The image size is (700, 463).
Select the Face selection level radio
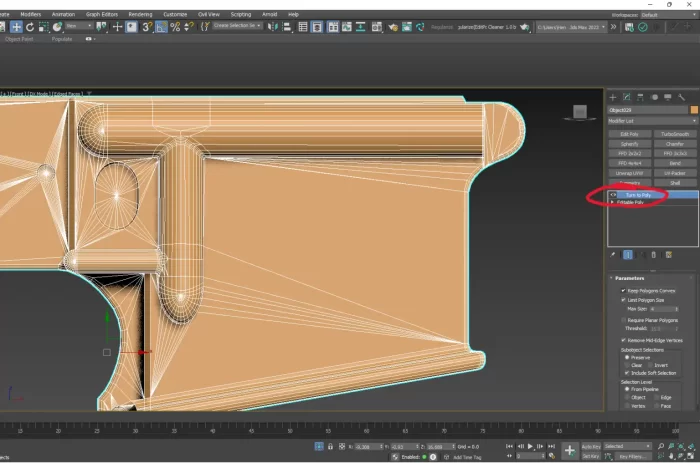pos(658,406)
